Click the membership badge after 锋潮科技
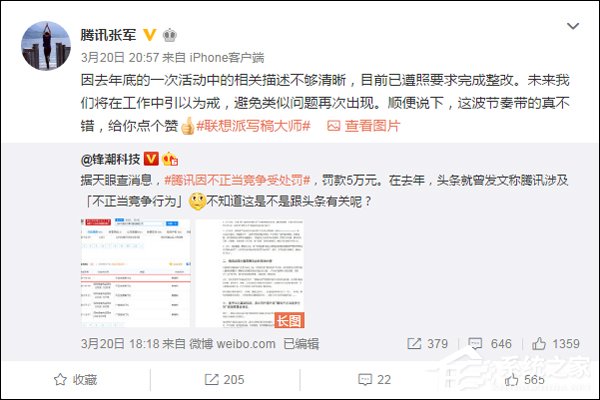The image size is (600, 400). (170, 159)
